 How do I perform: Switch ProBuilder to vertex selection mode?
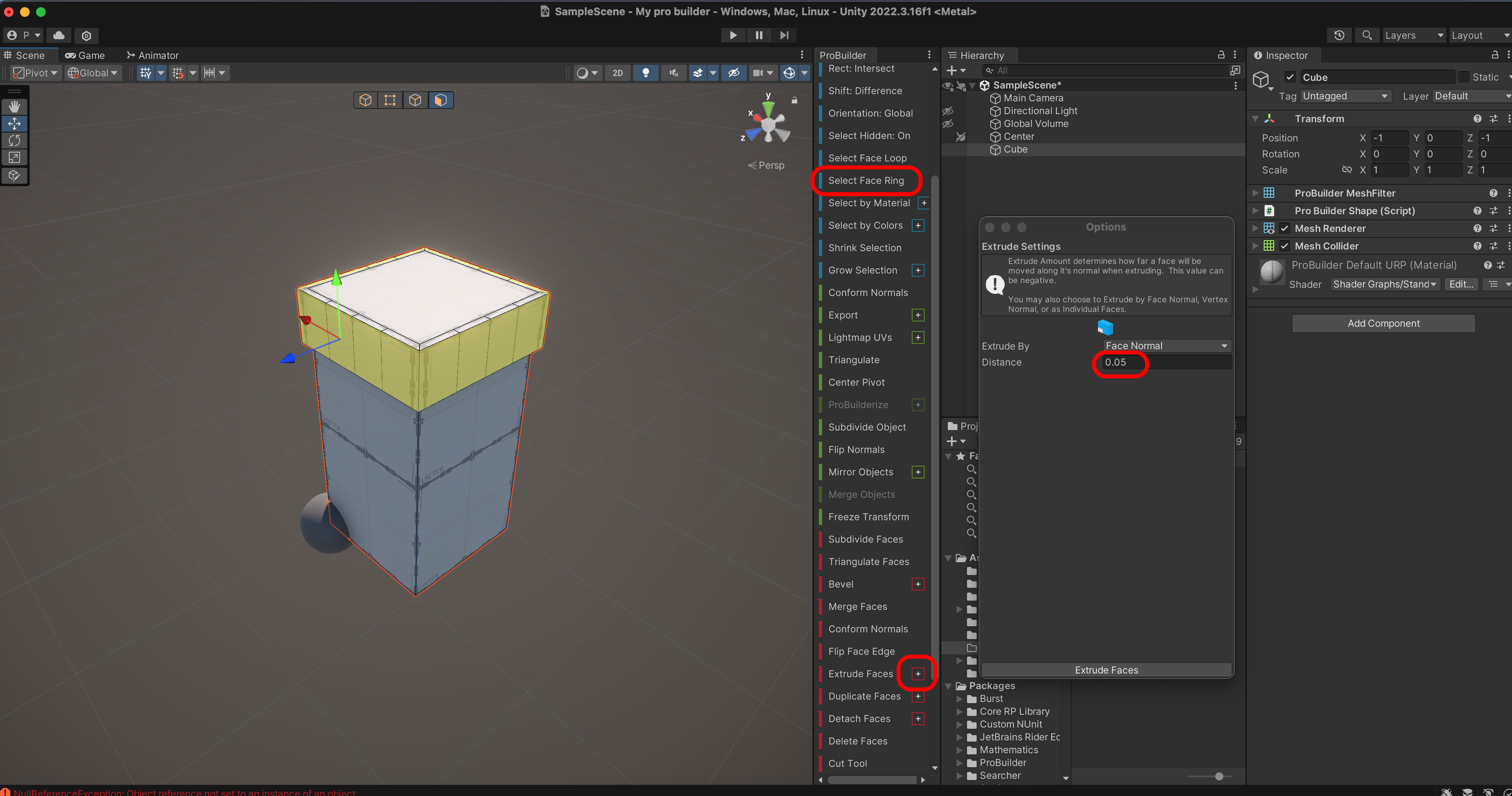point(390,100)
